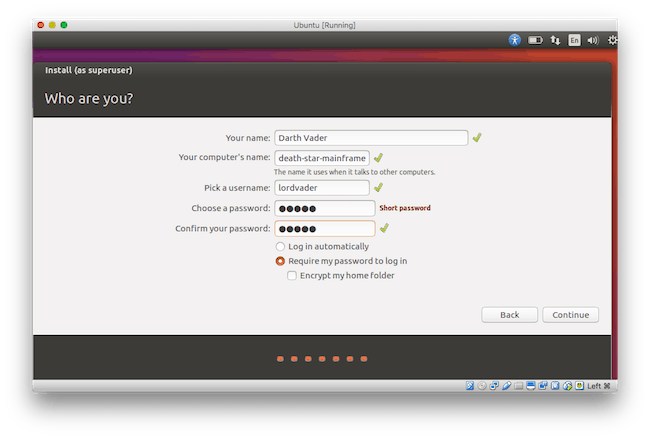
Task: Click the Choose a password: label
Action: point(230,208)
